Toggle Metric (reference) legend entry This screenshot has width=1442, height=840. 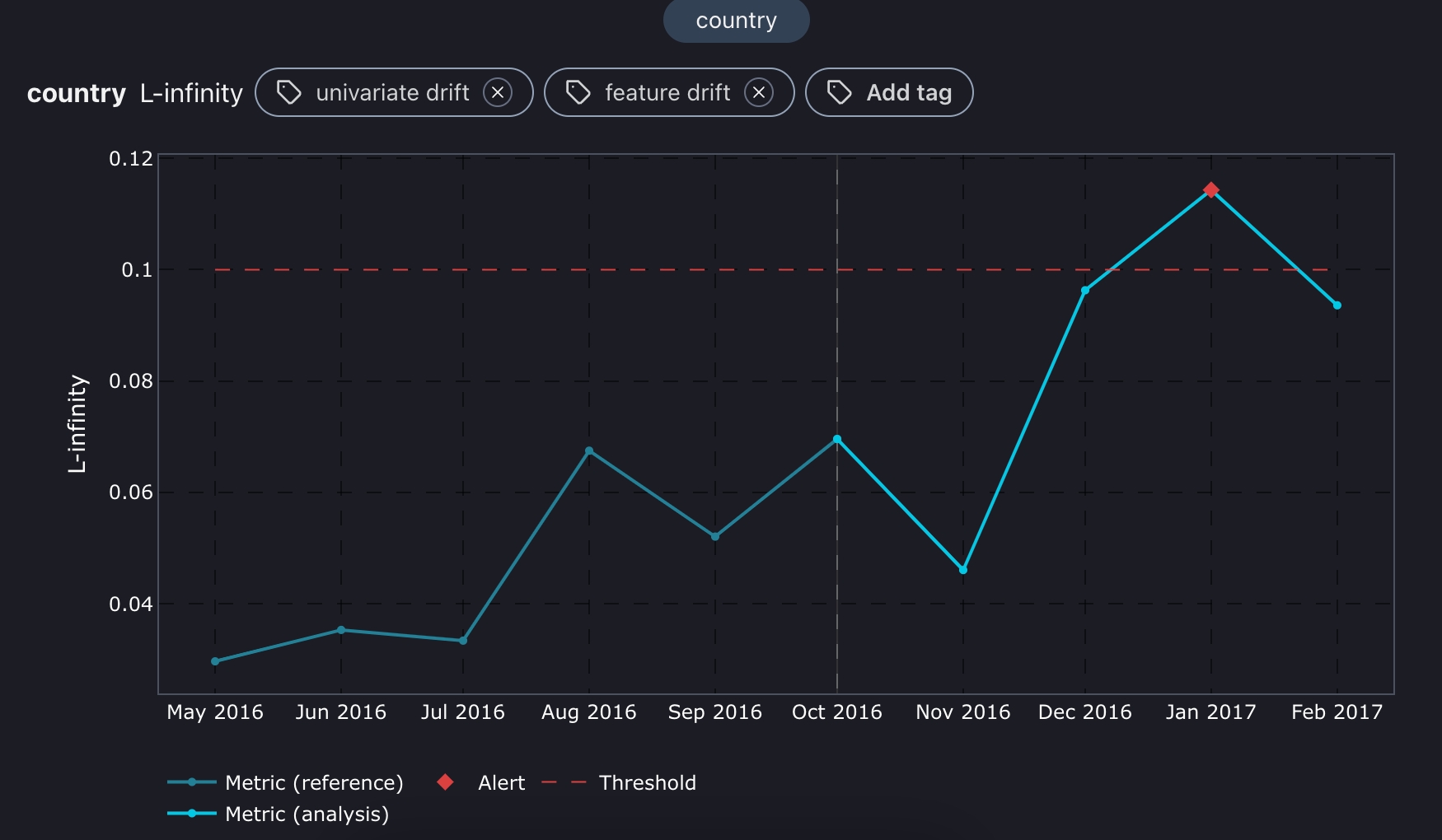313,782
